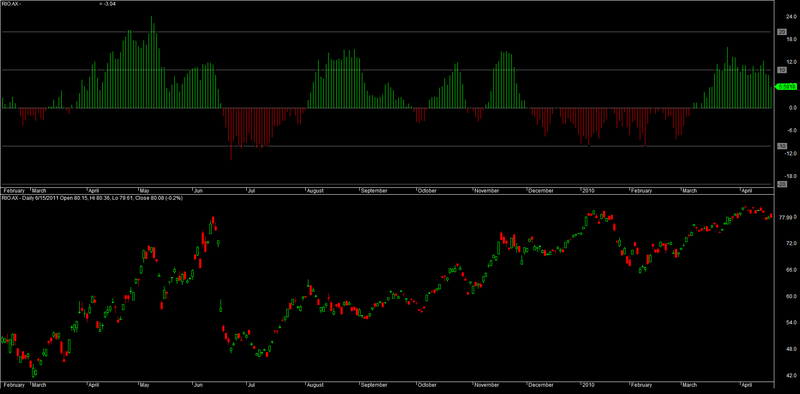
Task: Click August on the price chart time axis
Action: click(316, 384)
